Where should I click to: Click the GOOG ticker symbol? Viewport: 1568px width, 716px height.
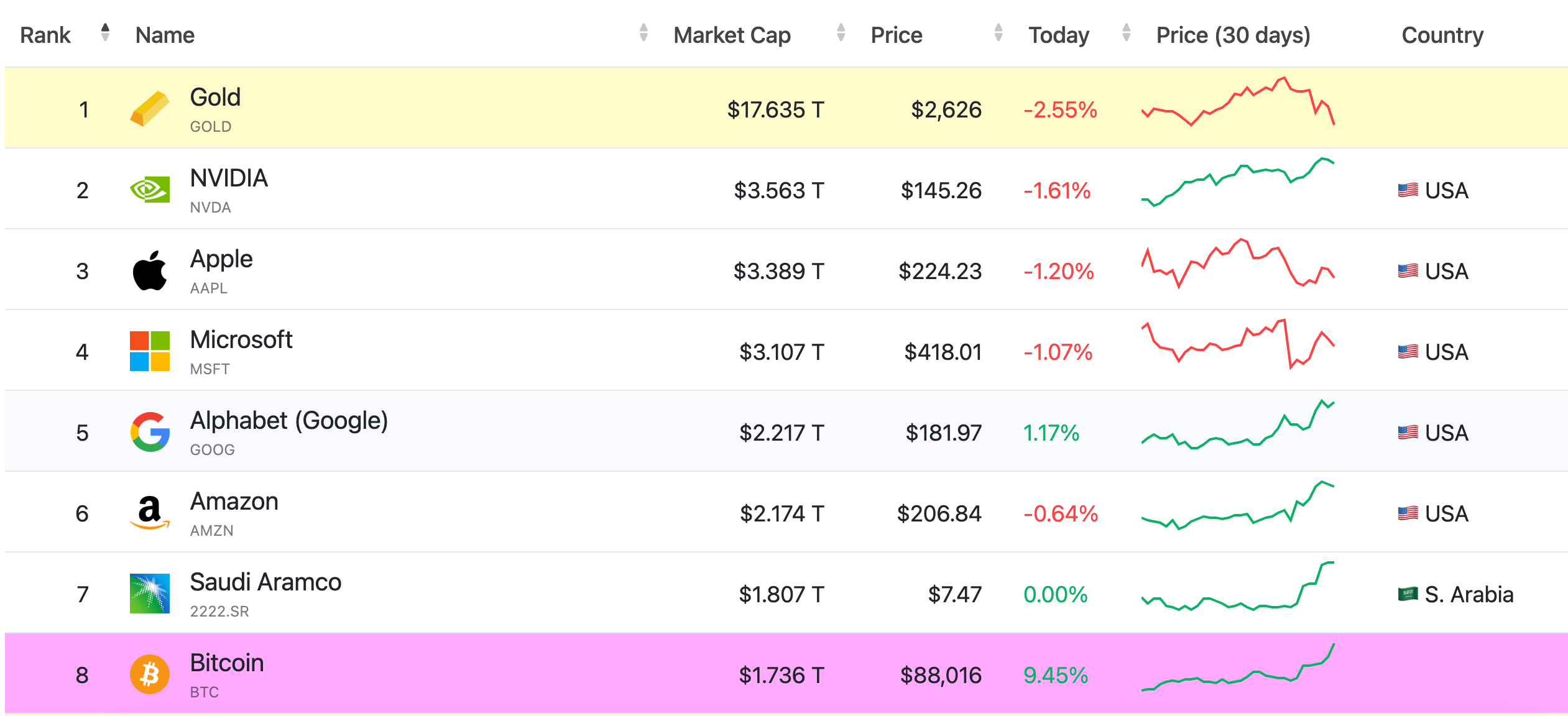click(212, 450)
